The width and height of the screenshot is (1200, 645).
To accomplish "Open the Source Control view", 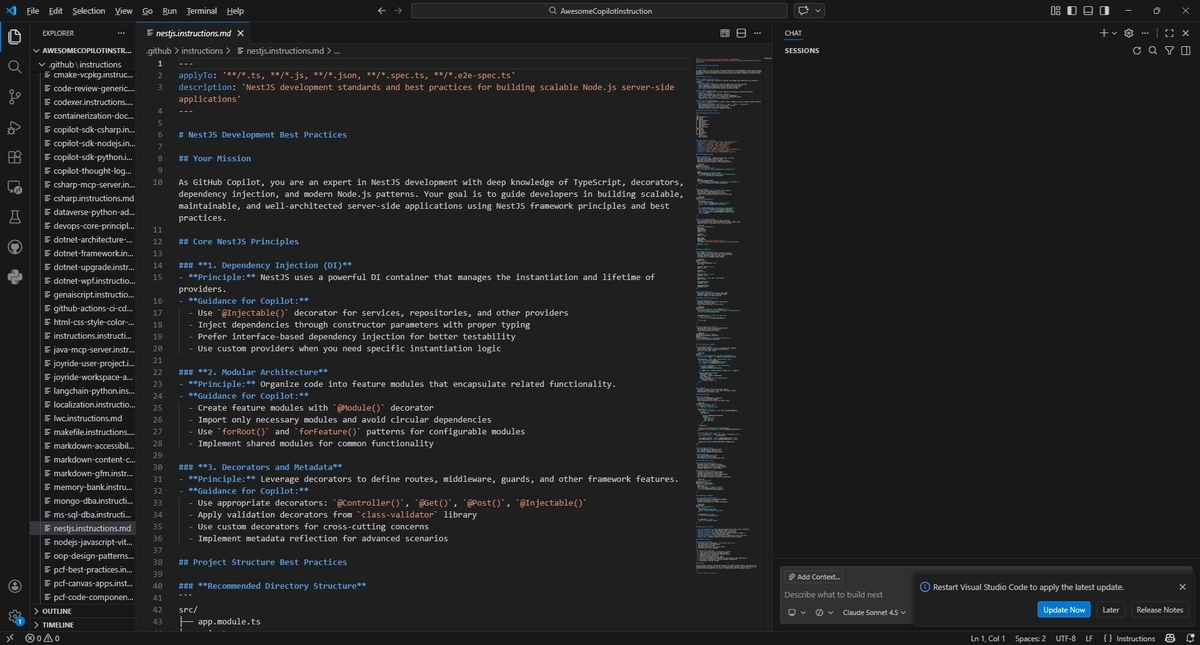I will (14, 97).
